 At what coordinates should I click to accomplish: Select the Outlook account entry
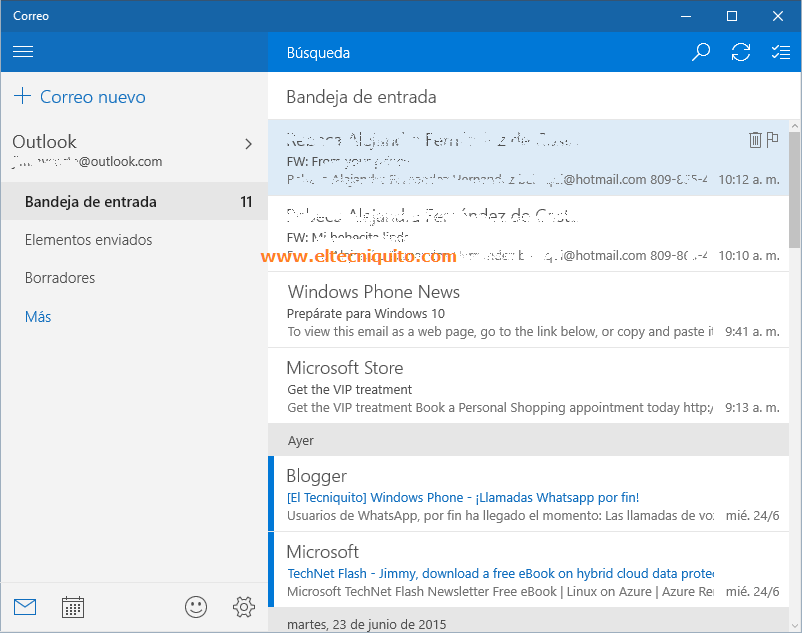click(134, 150)
